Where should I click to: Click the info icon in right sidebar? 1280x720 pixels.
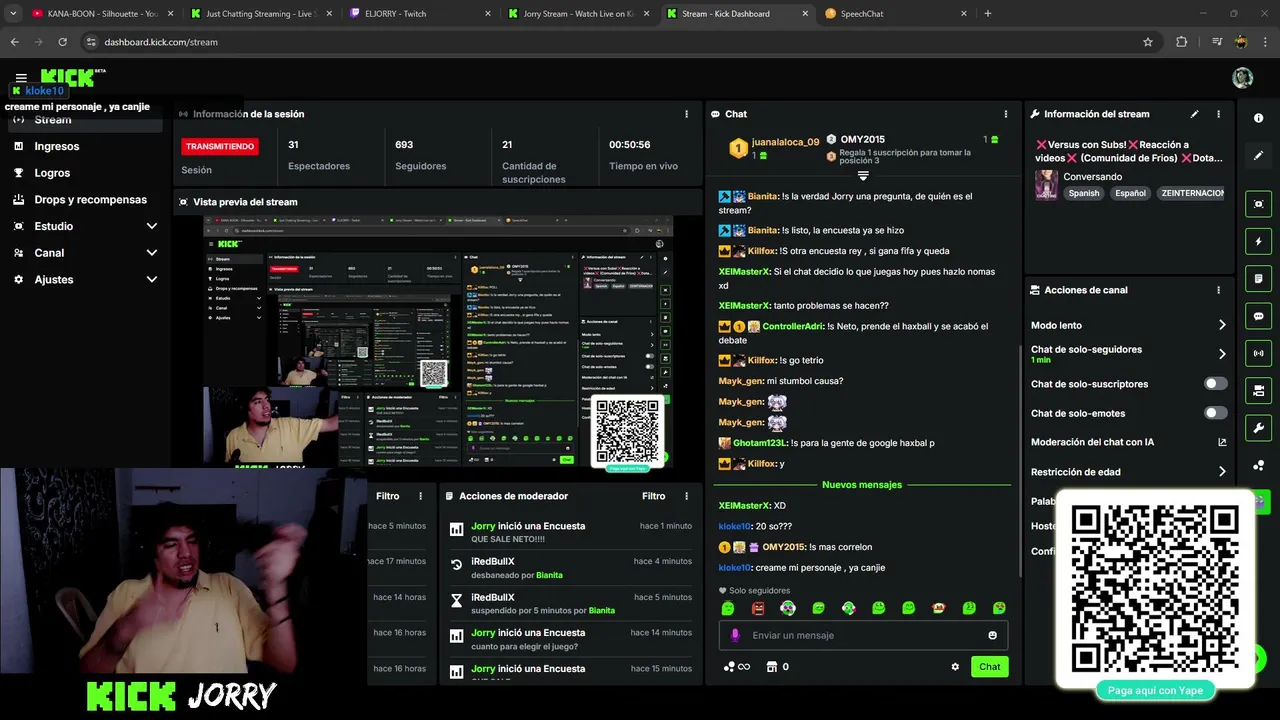(x=1258, y=118)
